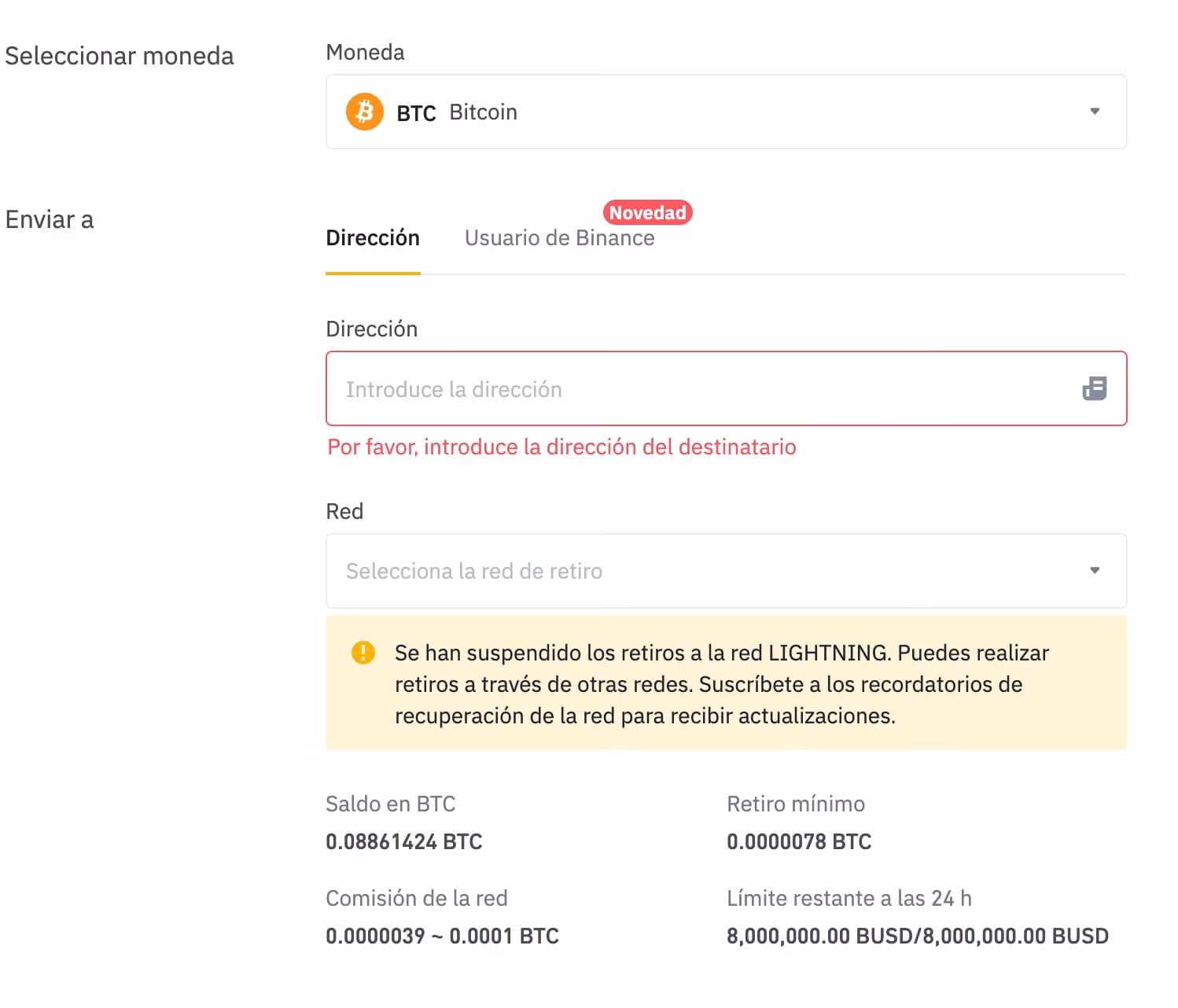Click the chevron arrow of the network selector

click(x=1094, y=571)
